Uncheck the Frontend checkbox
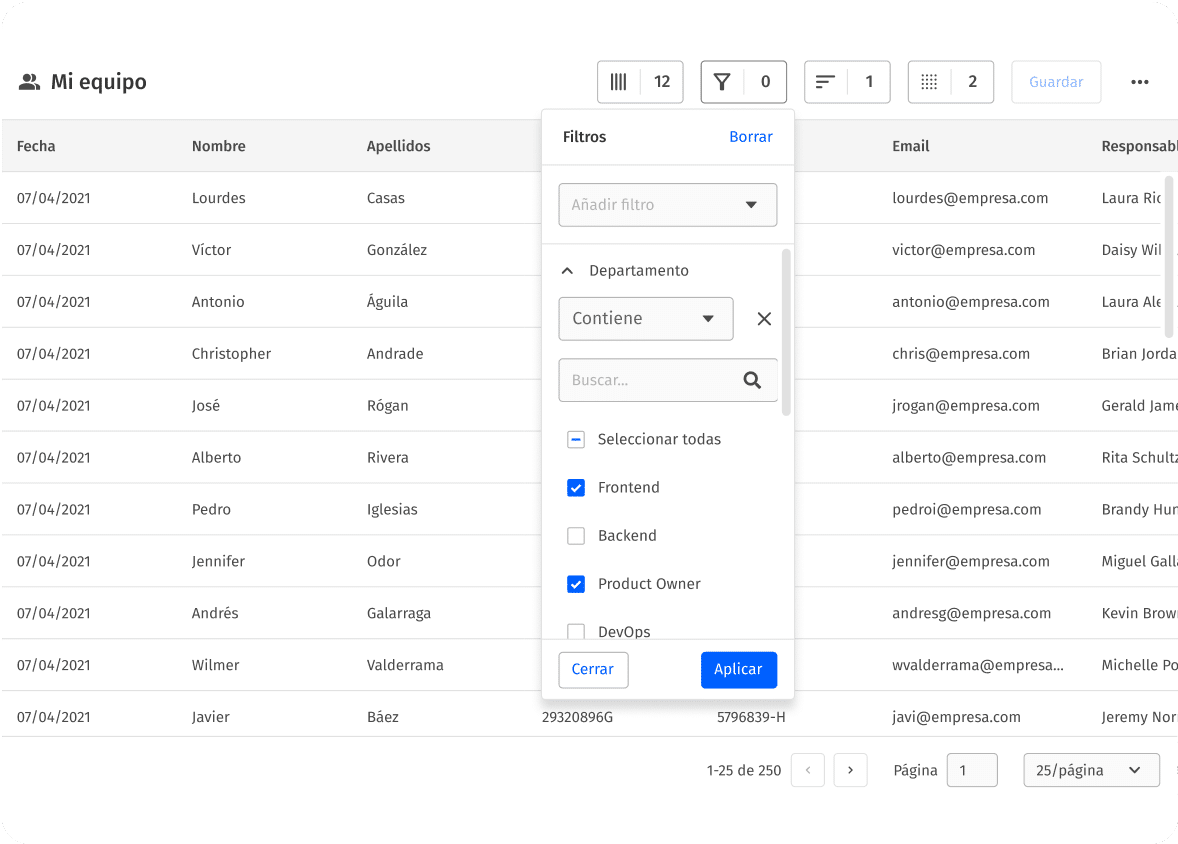 tap(576, 488)
